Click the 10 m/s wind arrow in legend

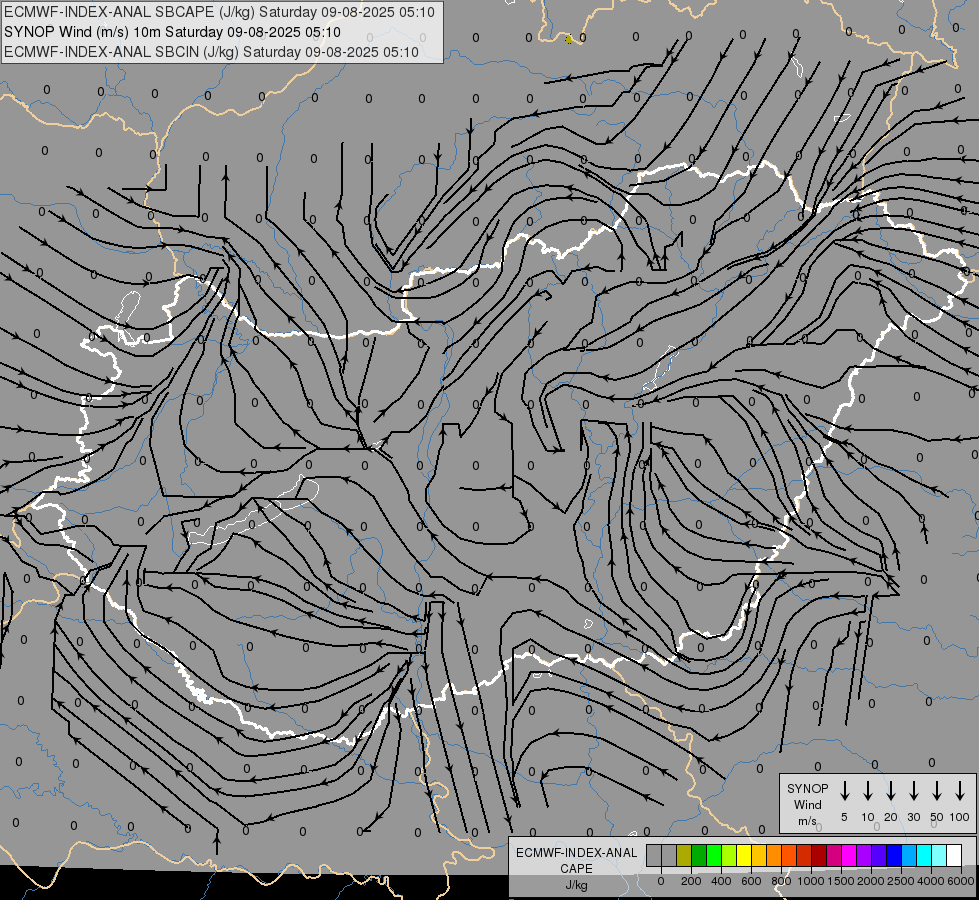(868, 790)
